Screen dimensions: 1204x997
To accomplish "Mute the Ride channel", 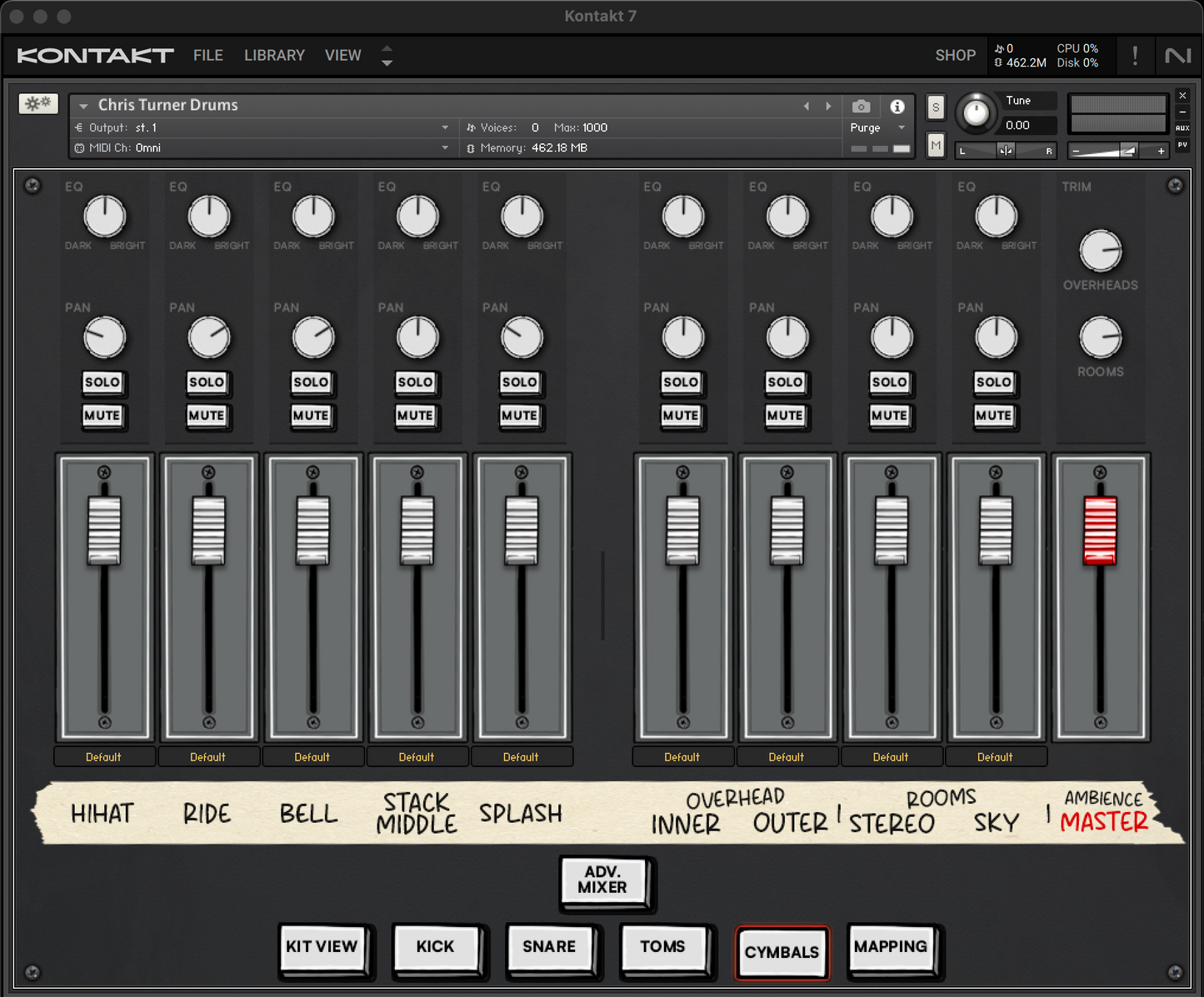I will coord(207,416).
